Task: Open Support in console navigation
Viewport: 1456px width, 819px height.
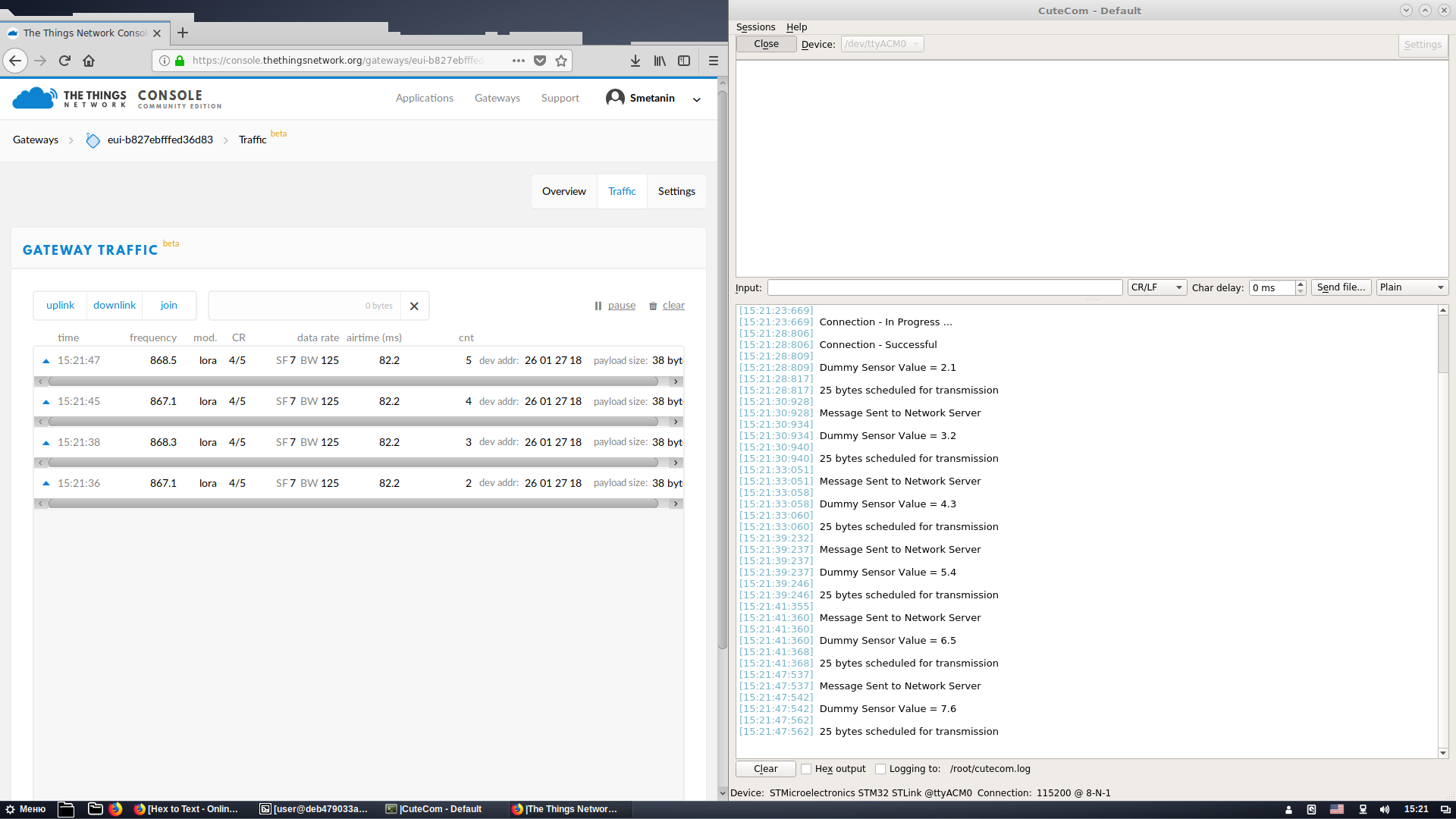Action: (560, 98)
